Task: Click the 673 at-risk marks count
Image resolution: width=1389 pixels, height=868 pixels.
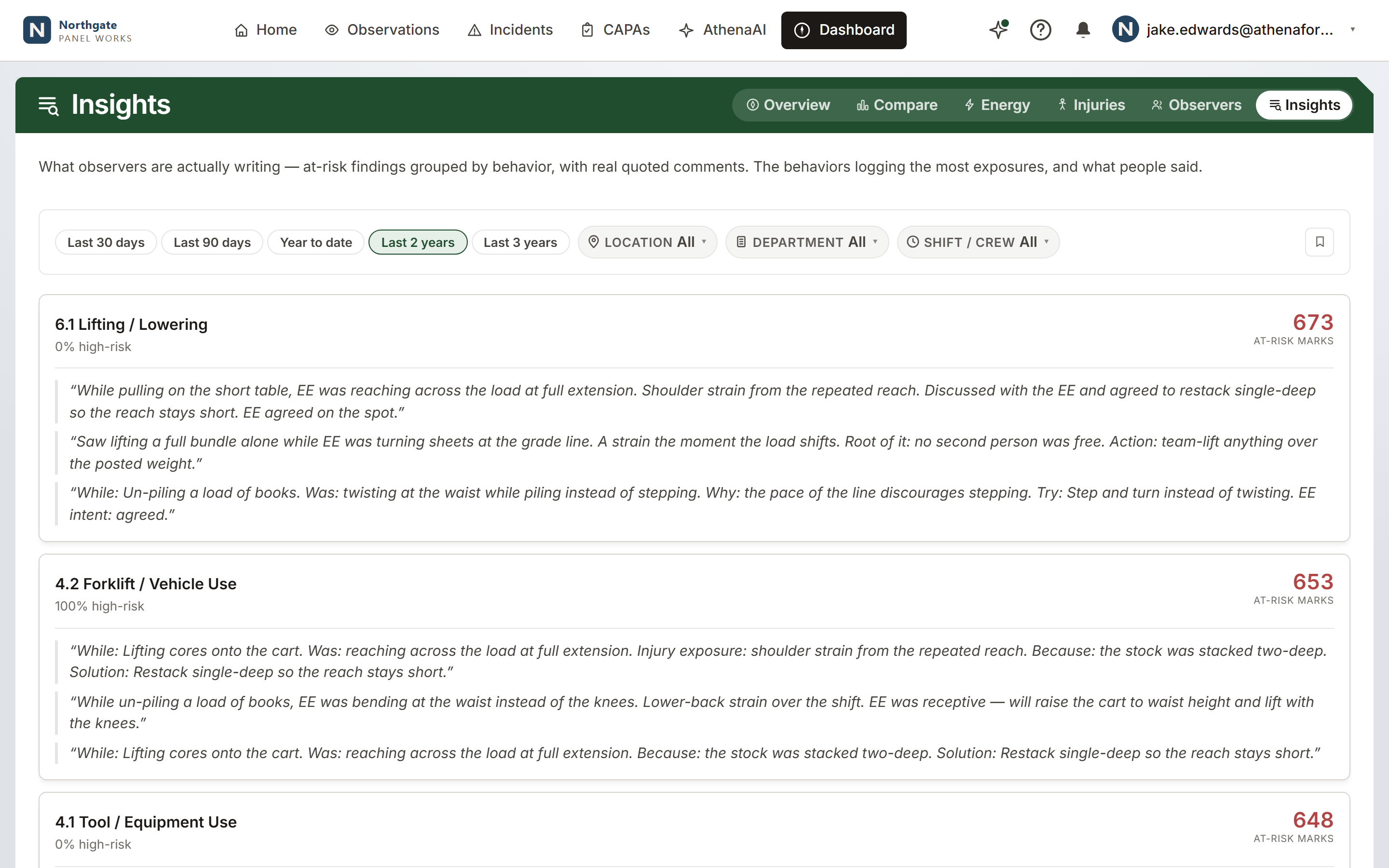Action: 1313,323
